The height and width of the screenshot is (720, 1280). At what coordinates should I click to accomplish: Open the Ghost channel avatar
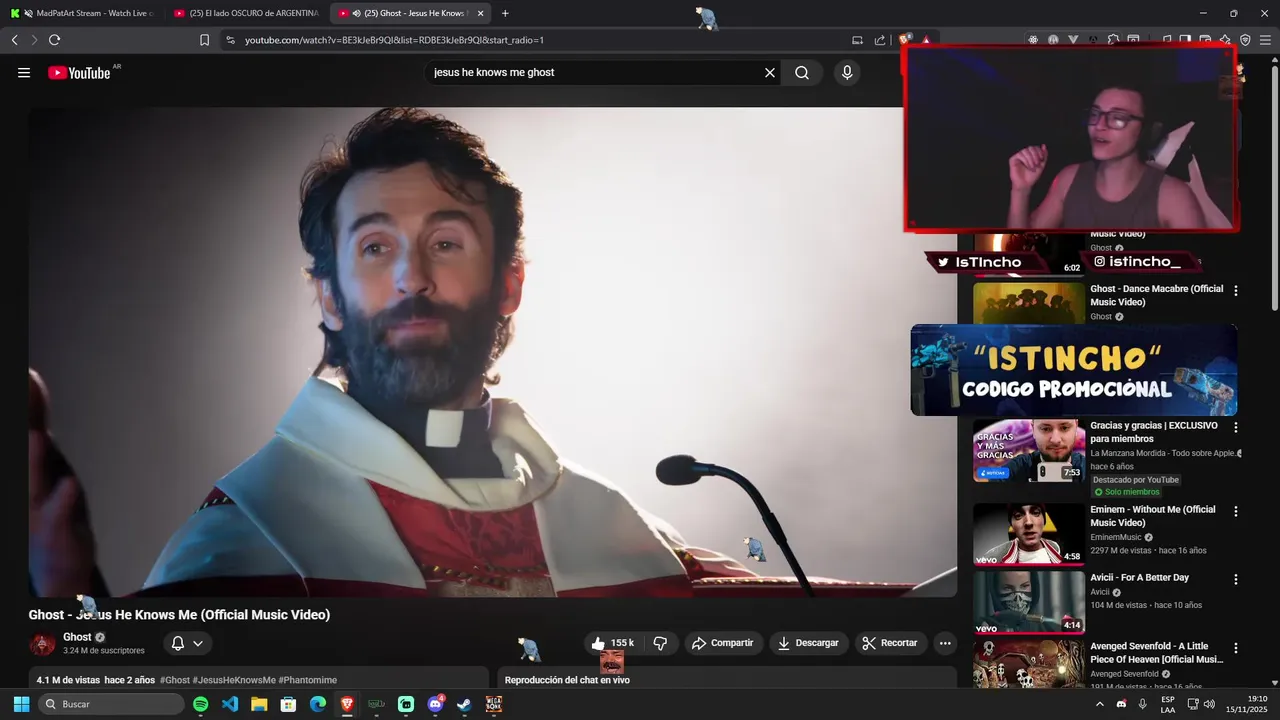pyautogui.click(x=42, y=643)
